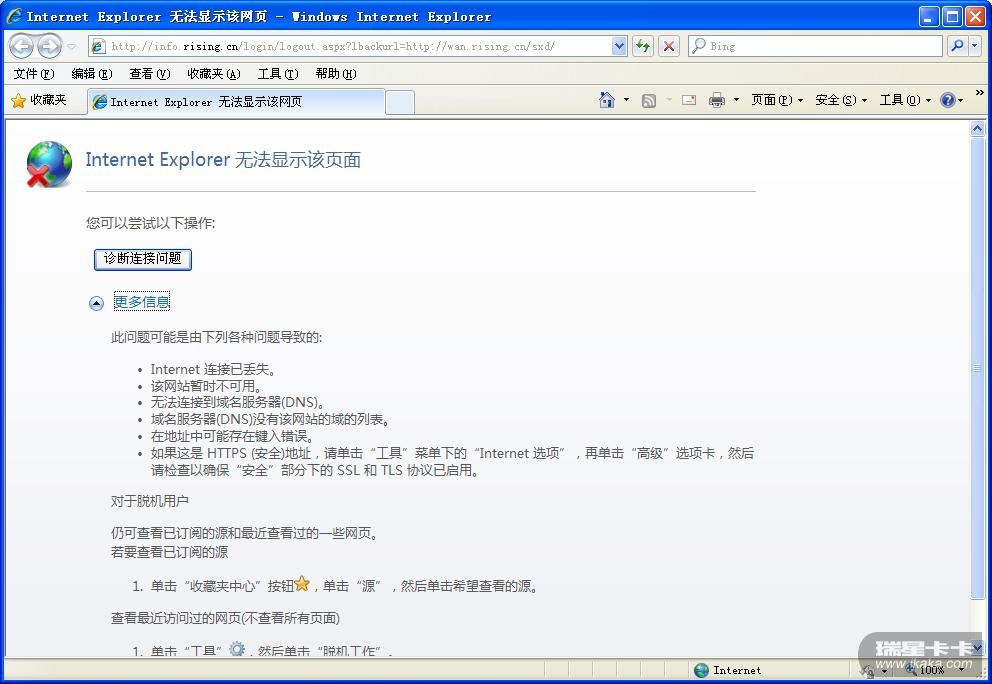Open the Print options dropdown arrow

tap(736, 100)
